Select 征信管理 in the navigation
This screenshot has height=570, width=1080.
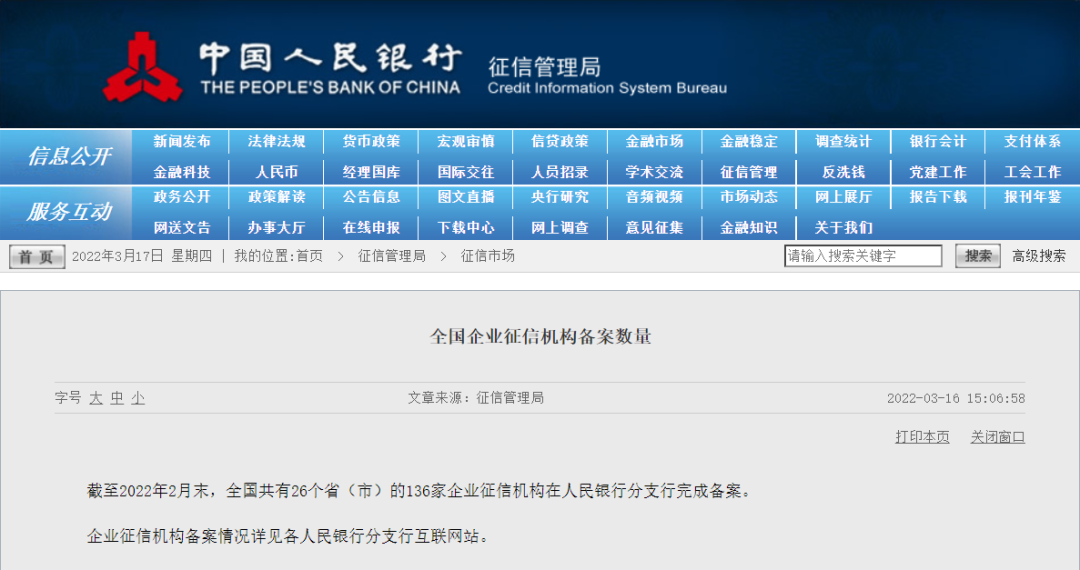(749, 172)
